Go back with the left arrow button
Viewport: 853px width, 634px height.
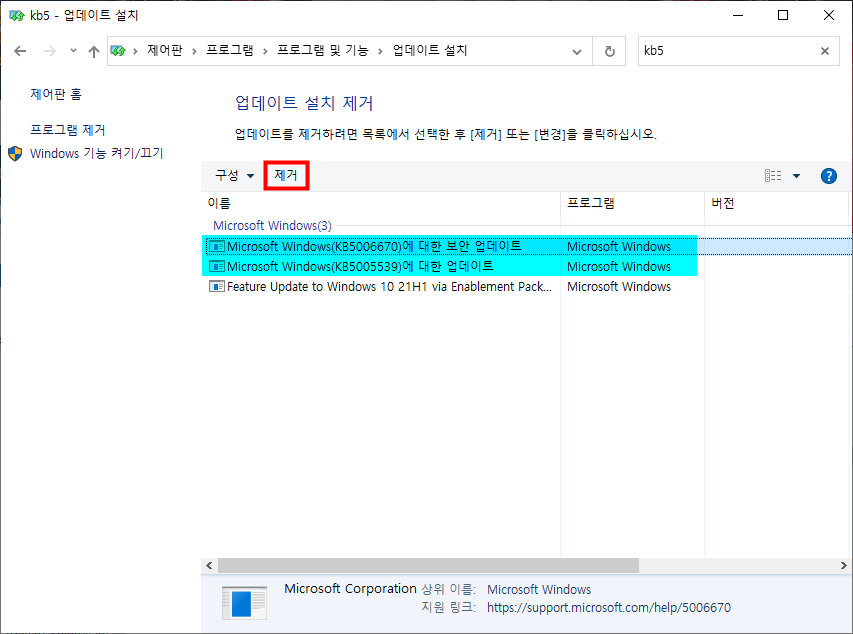[x=20, y=51]
